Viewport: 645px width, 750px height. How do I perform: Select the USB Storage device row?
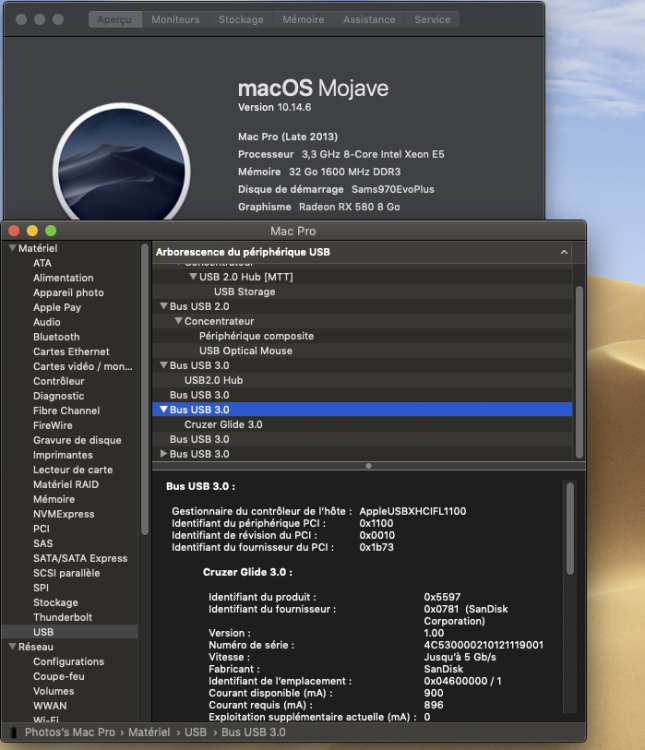coord(362,291)
